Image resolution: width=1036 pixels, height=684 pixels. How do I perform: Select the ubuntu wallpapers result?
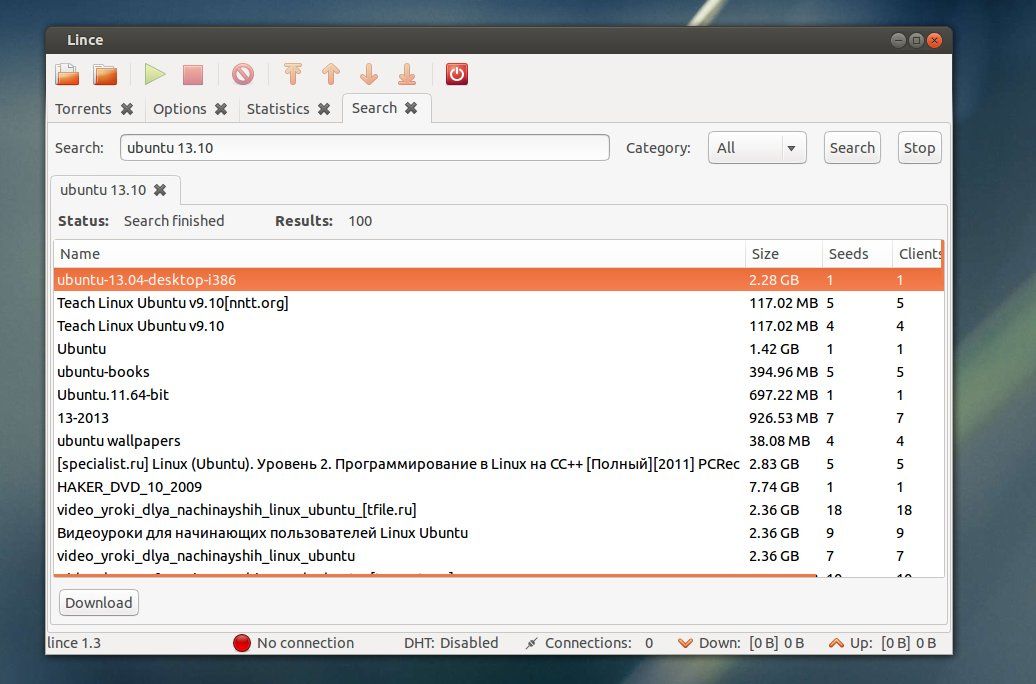pyautogui.click(x=498, y=441)
